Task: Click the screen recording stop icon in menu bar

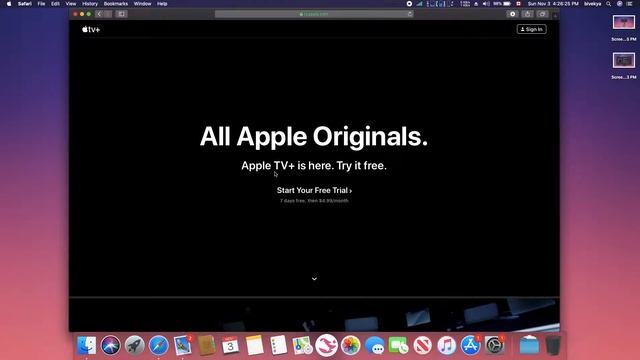Action: (x=409, y=4)
